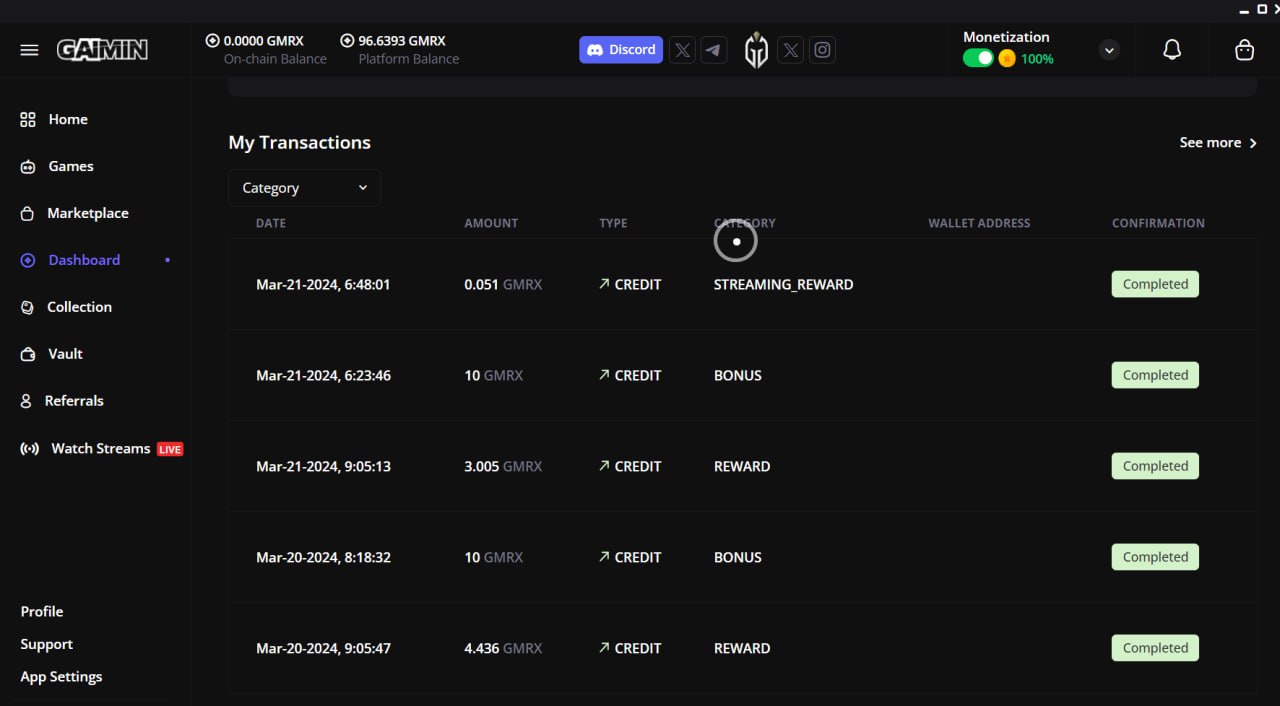Open the Watch Streams menu item
The image size is (1280, 706).
point(100,449)
